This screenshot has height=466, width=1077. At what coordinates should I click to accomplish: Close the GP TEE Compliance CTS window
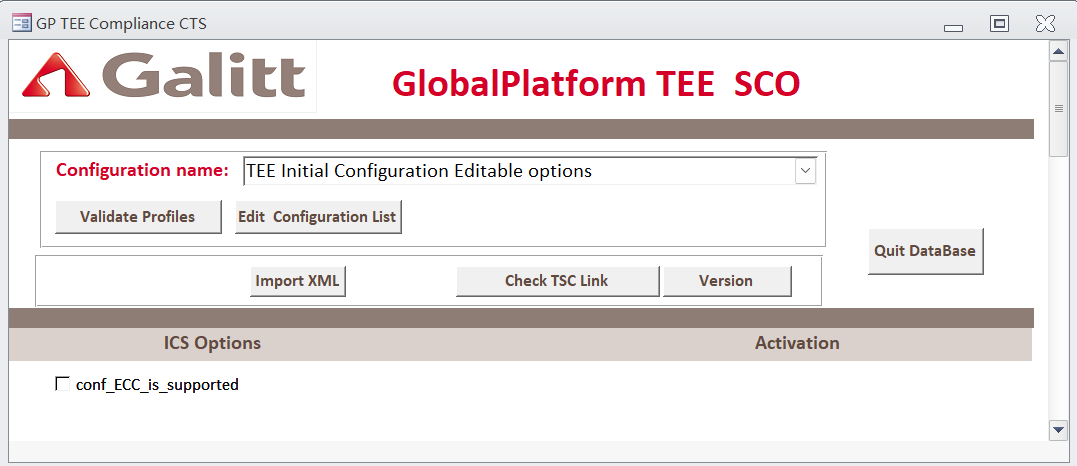[x=1045, y=24]
